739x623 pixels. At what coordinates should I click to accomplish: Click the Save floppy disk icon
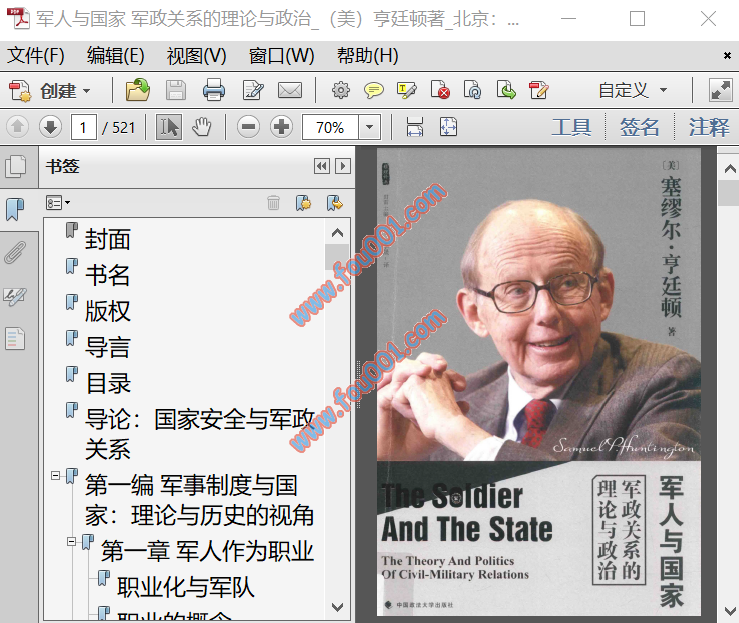coord(176,90)
